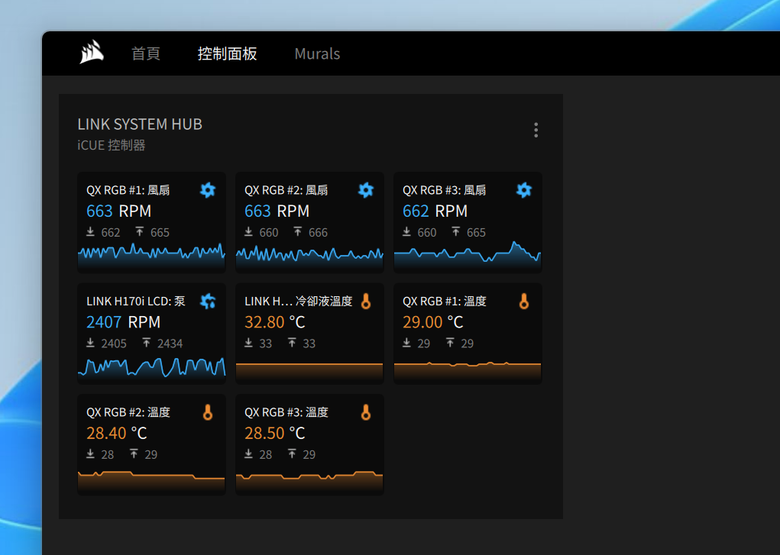Click the QX RGB #2 fan RPM graph
Image resolution: width=780 pixels, height=555 pixels.
point(309,258)
